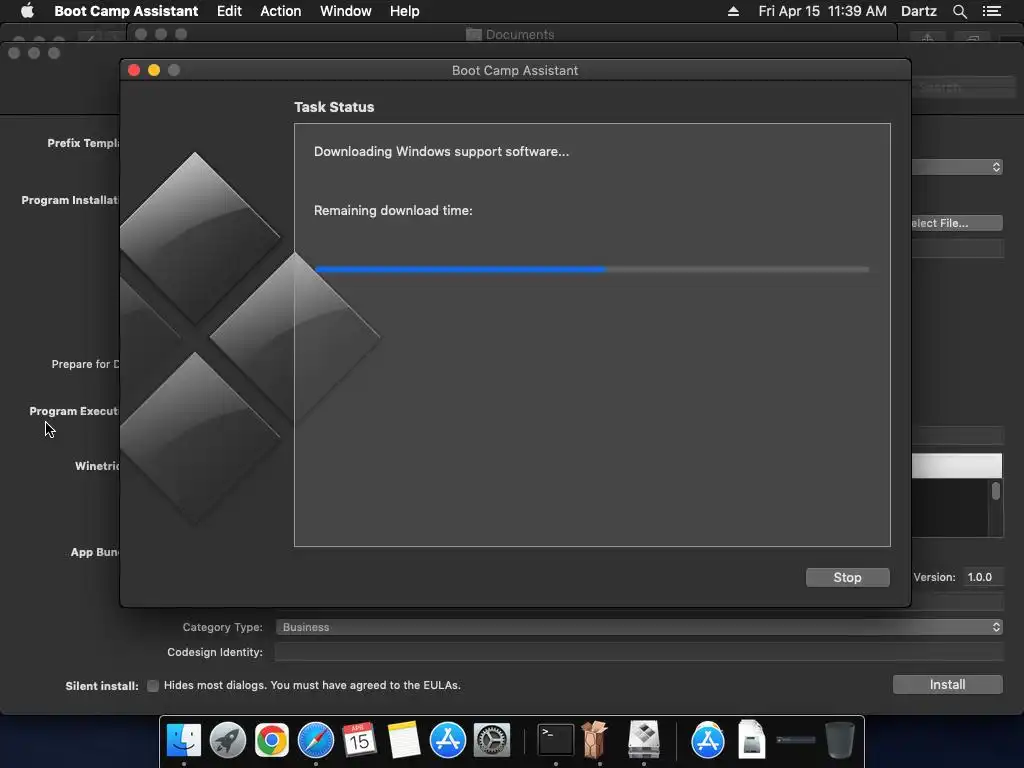Toggle the Silent install checkbox
Image resolution: width=1024 pixels, height=768 pixels.
pyautogui.click(x=153, y=686)
